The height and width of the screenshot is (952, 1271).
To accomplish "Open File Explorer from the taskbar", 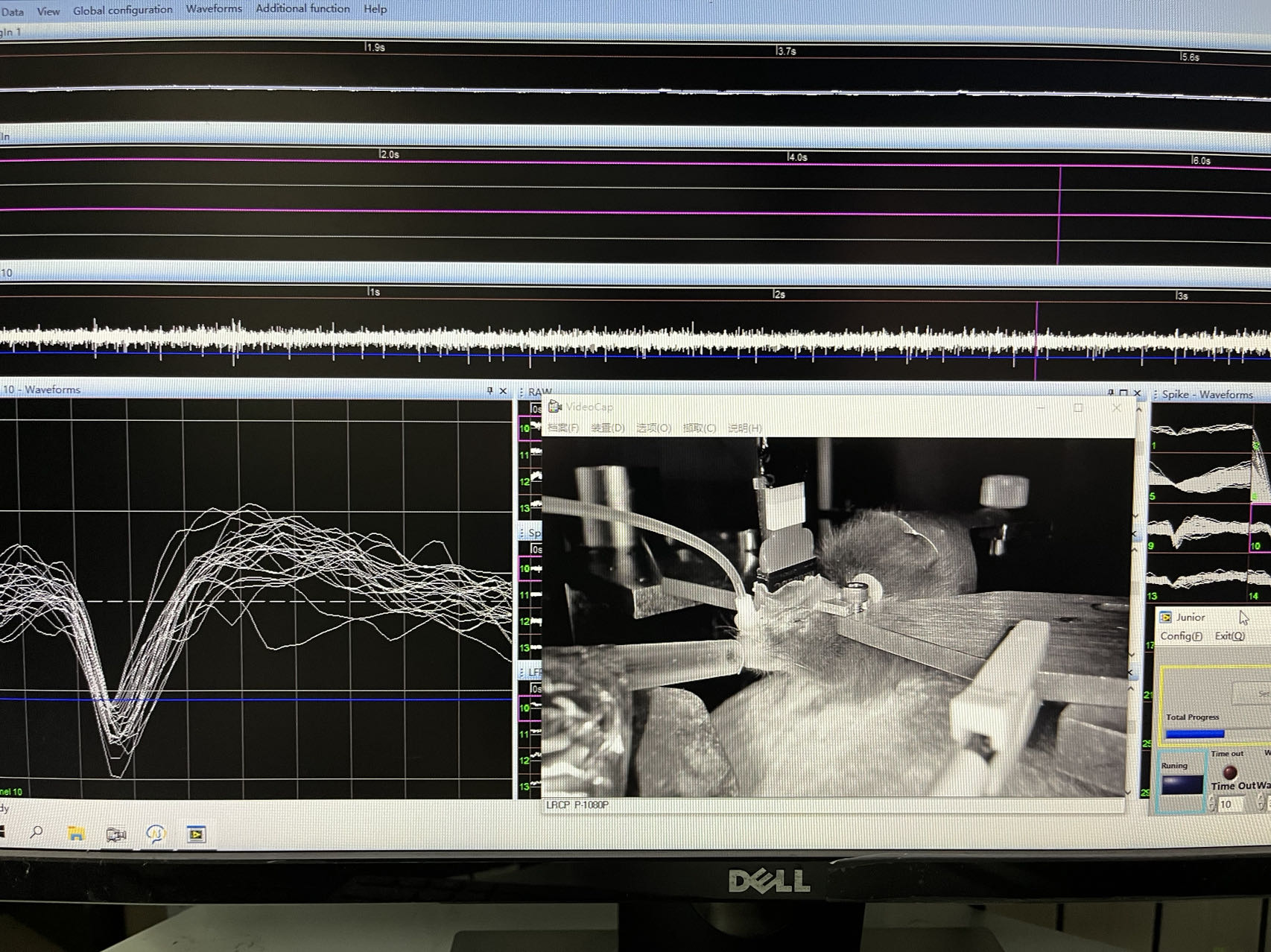I will 76,834.
